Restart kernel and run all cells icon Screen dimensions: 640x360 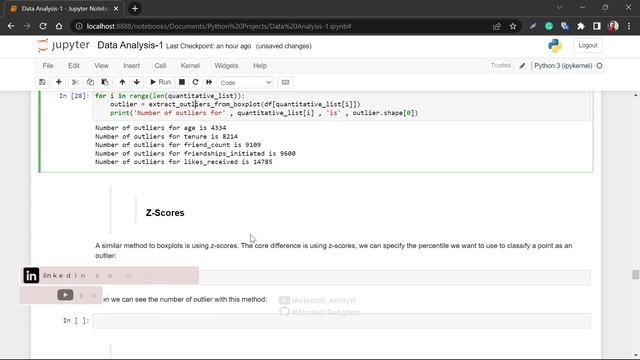coord(209,82)
